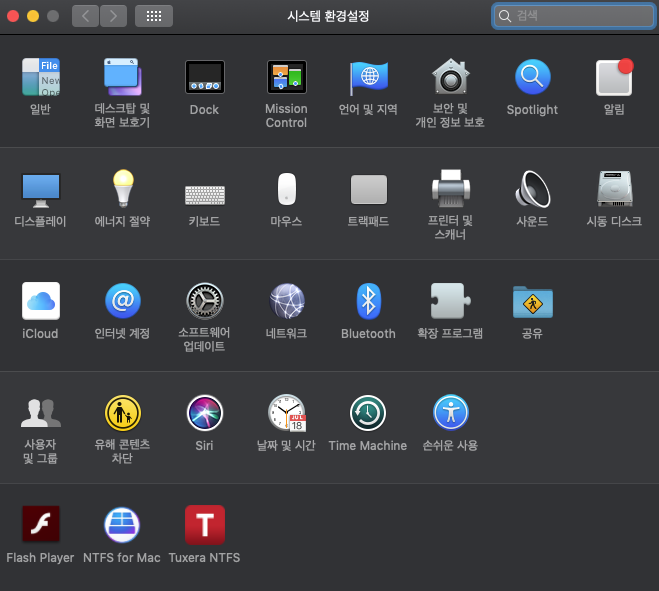Viewport: 659px width, 591px height.
Task: Open 트랙패드 trackpad preferences
Action: [369, 190]
